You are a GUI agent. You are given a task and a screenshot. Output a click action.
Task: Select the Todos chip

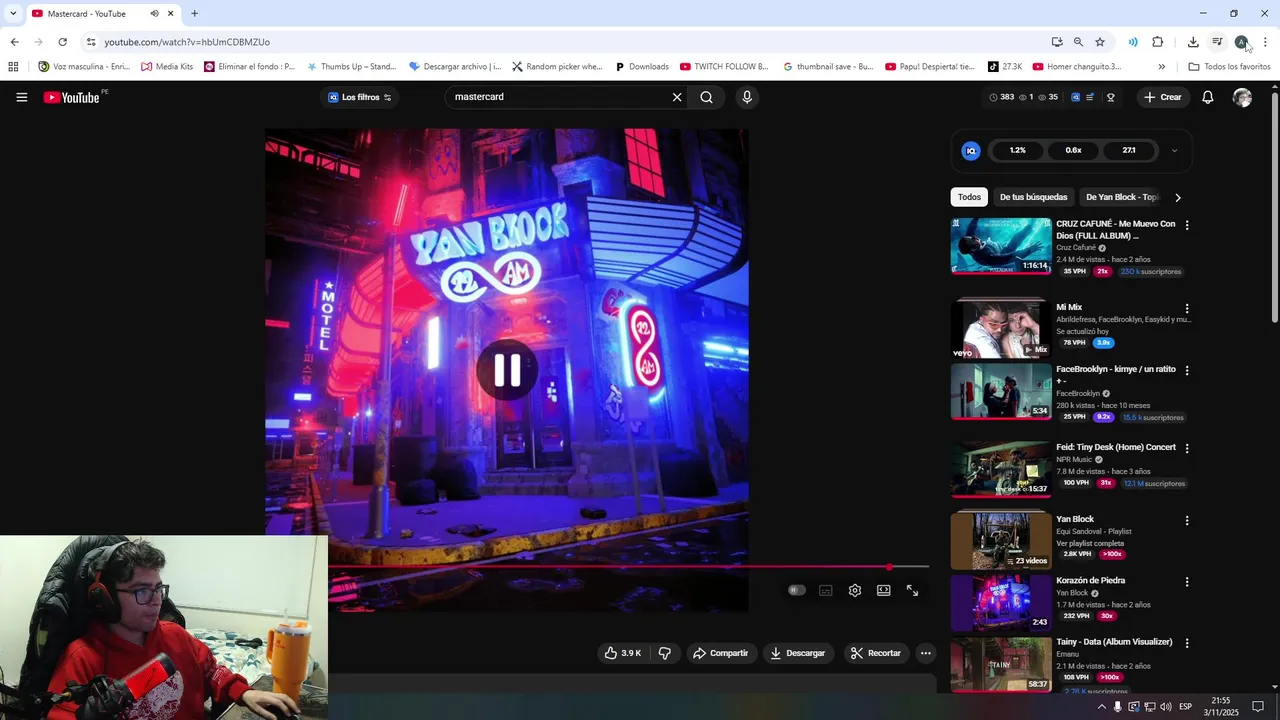pos(969,197)
